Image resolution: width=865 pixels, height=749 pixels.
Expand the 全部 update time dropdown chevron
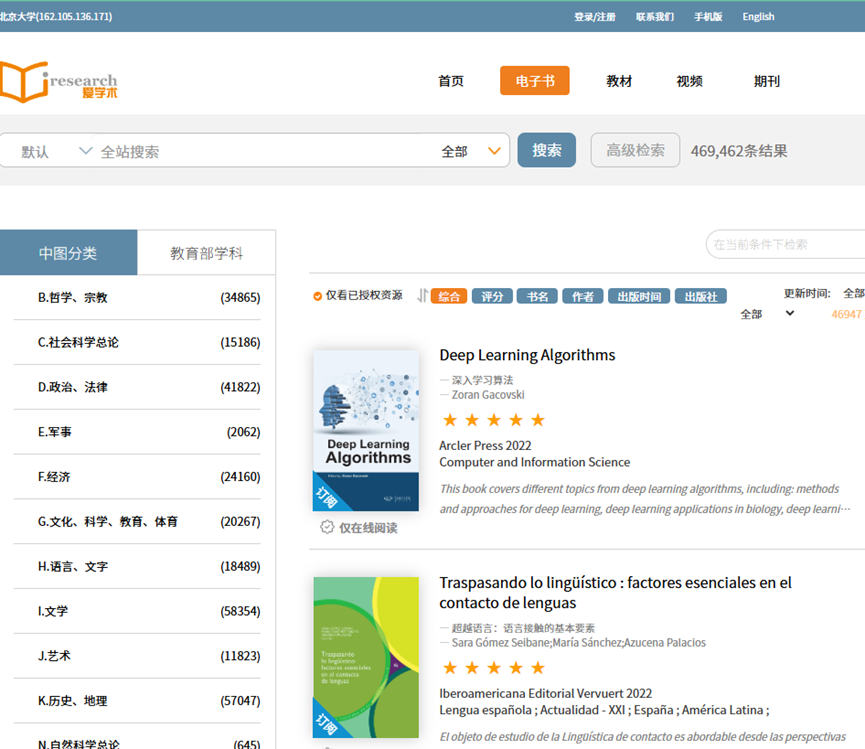point(790,313)
